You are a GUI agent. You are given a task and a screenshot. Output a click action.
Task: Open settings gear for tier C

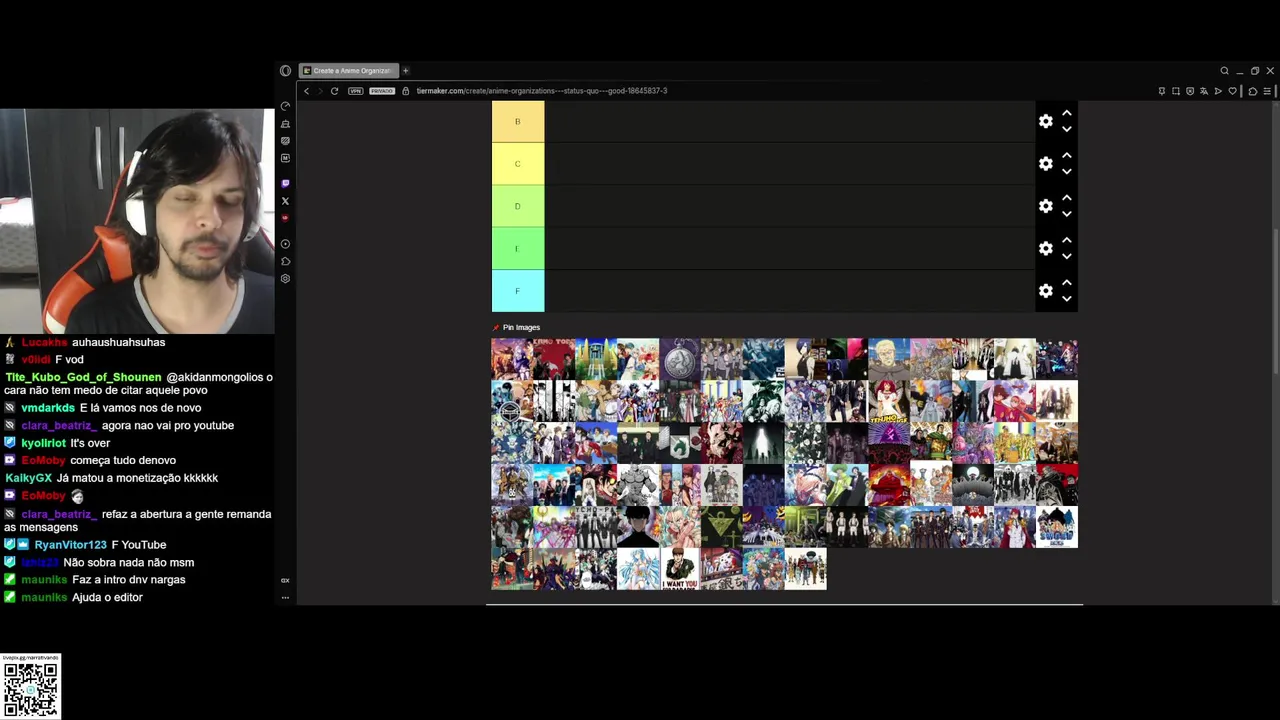point(1045,164)
